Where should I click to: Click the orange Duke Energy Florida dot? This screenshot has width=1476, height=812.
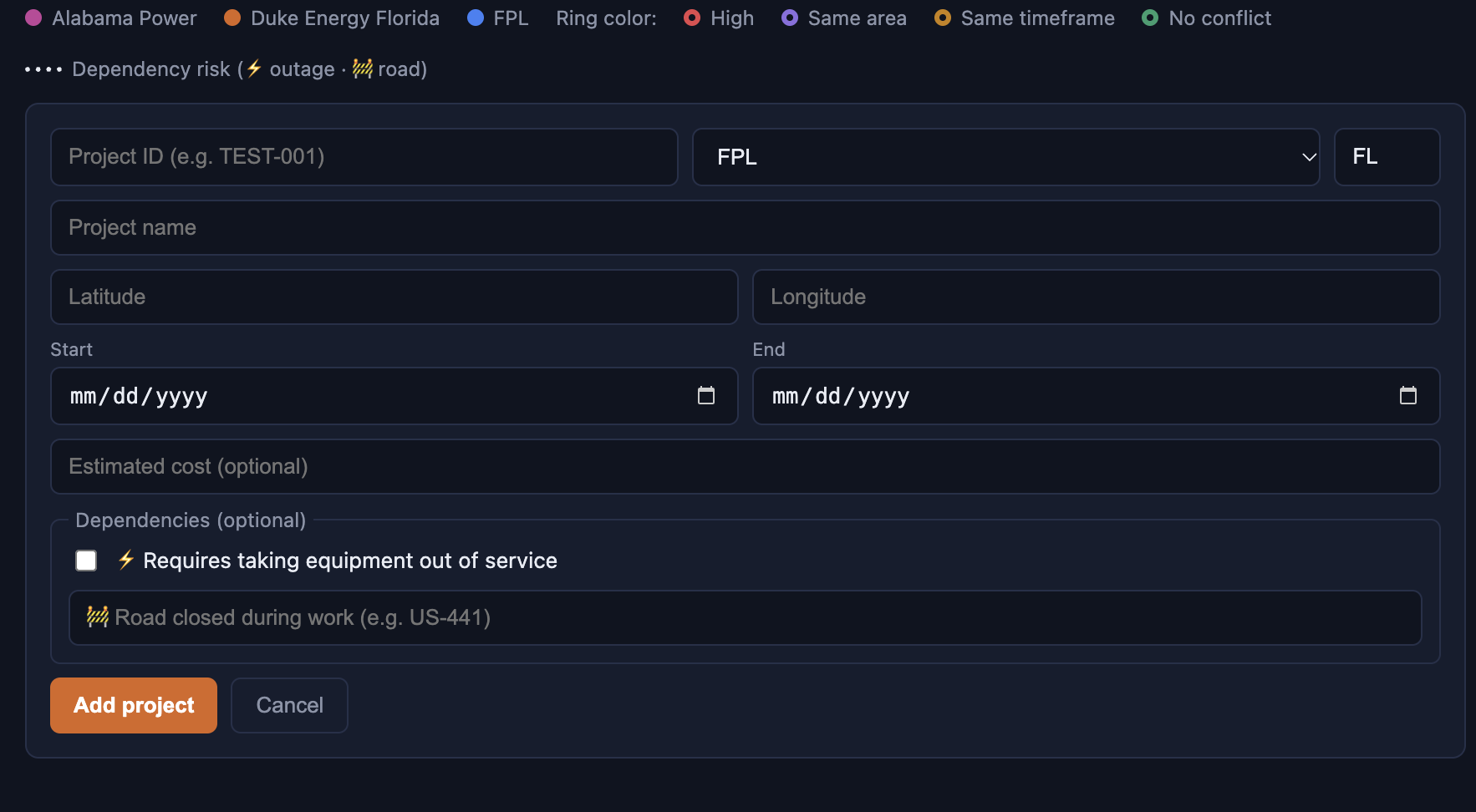pos(232,18)
